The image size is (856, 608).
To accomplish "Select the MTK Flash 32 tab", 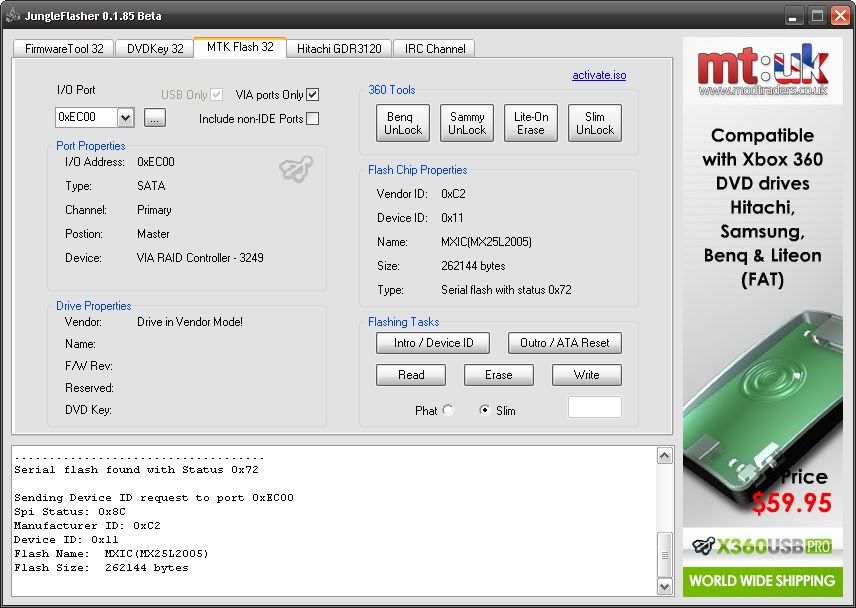I will 240,47.
